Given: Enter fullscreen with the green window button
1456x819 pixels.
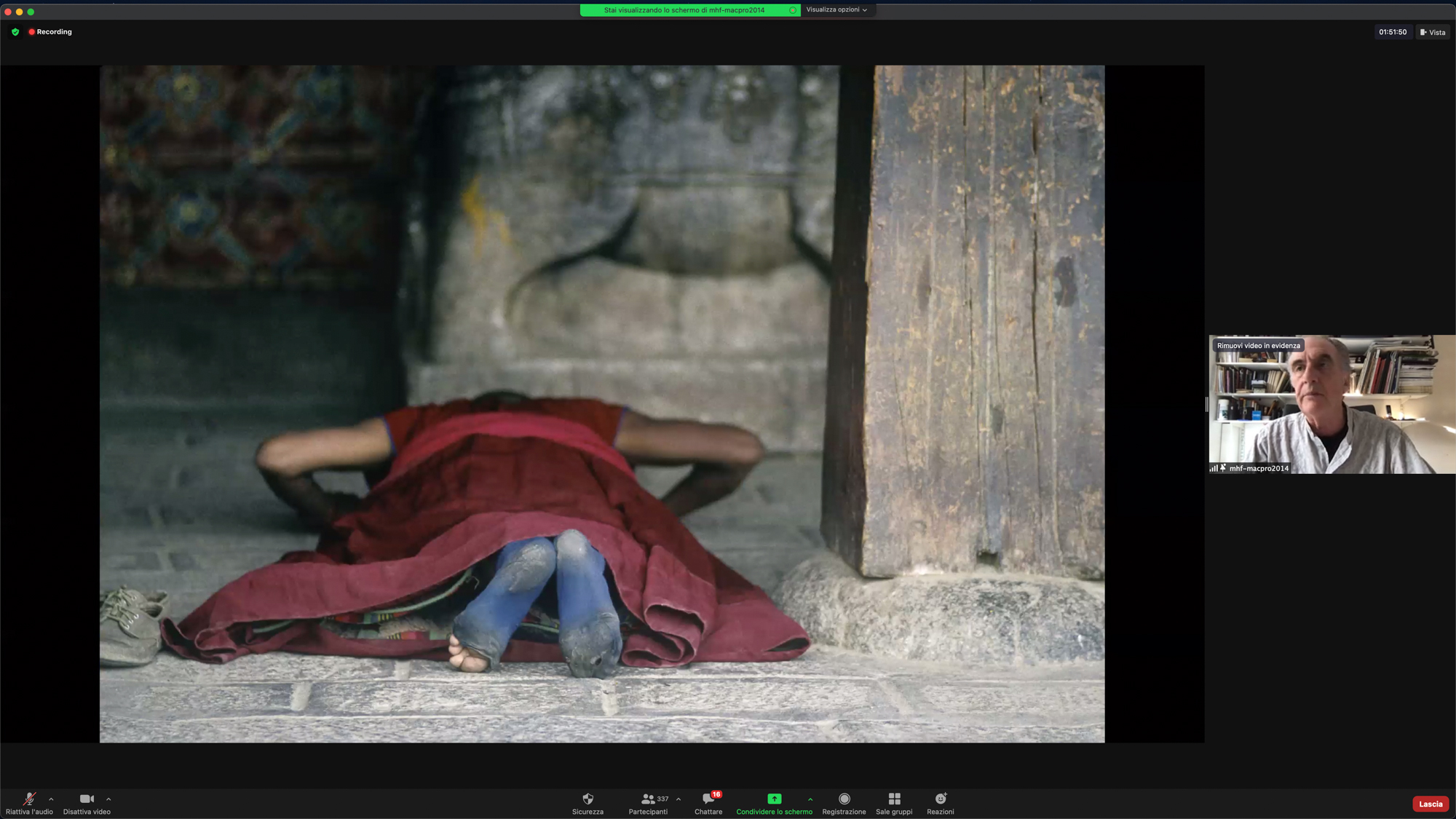Looking at the screenshot, I should 31,12.
